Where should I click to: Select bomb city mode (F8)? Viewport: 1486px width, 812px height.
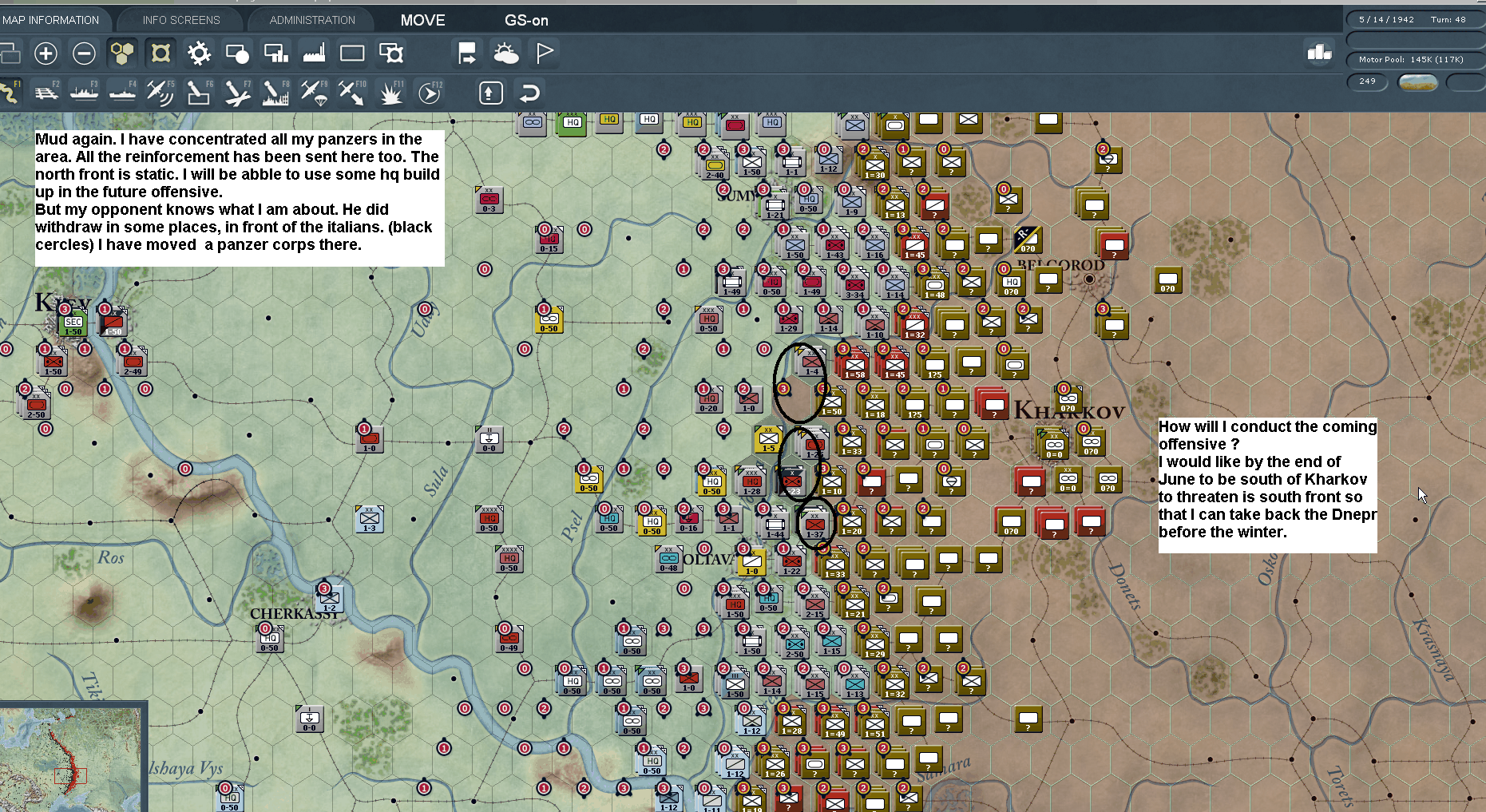click(x=275, y=93)
